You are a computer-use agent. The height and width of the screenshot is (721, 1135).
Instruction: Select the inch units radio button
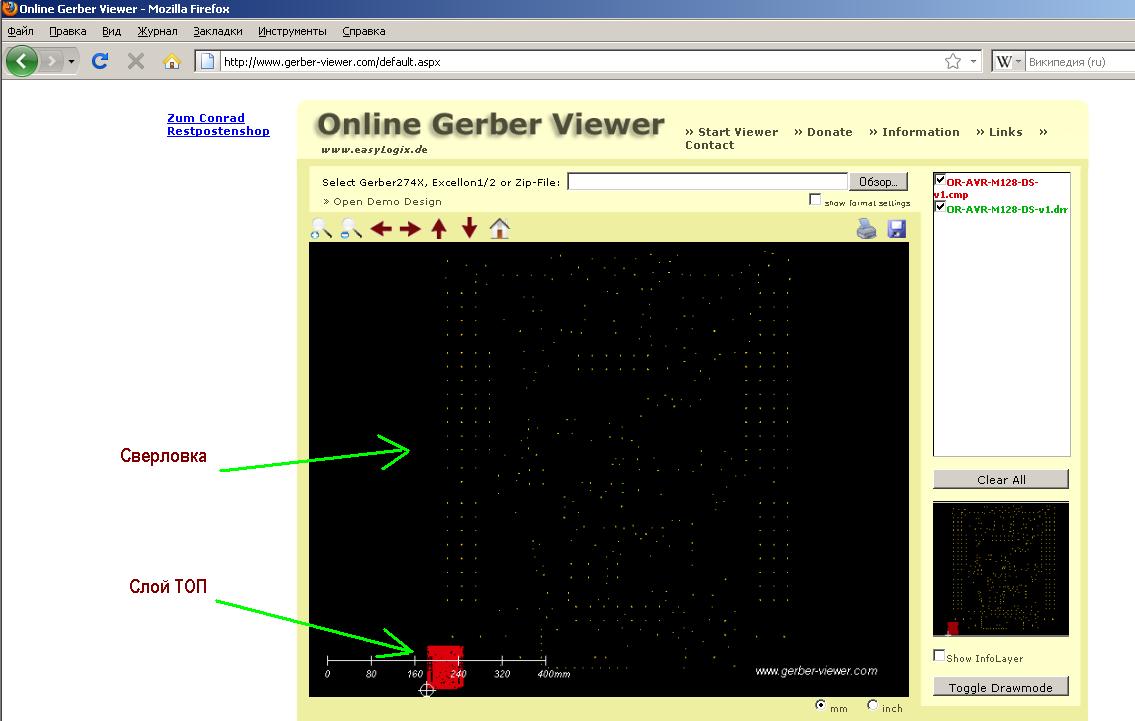(872, 704)
